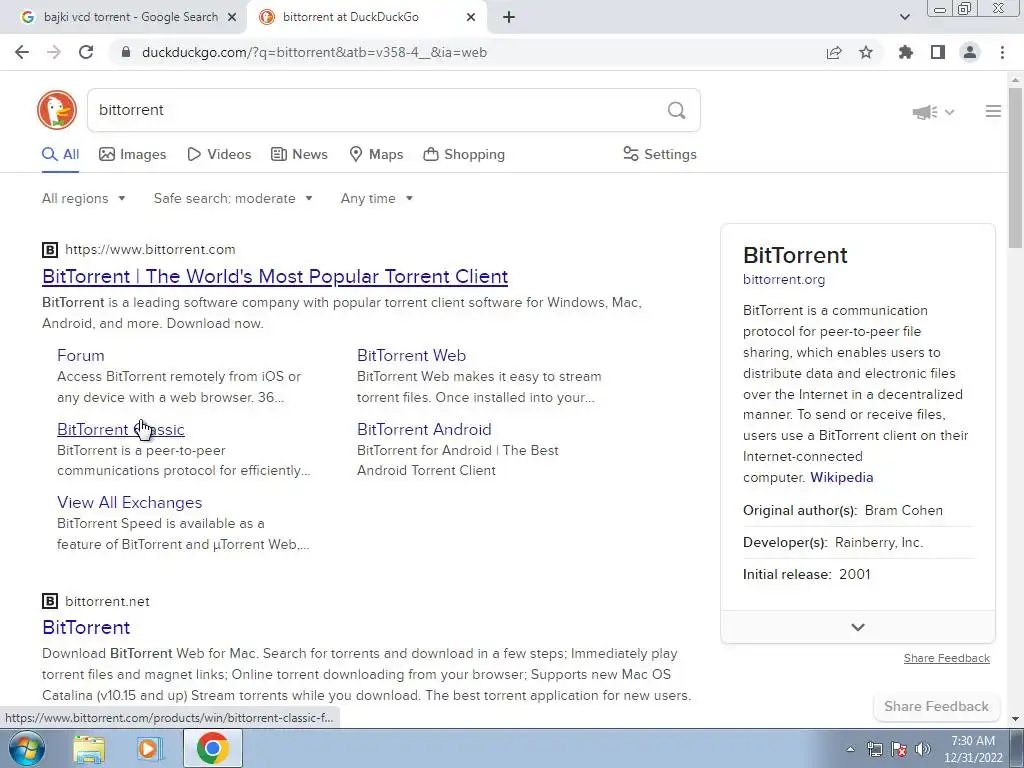The height and width of the screenshot is (768, 1024).
Task: Open the File Explorer taskbar icon
Action: pos(89,748)
